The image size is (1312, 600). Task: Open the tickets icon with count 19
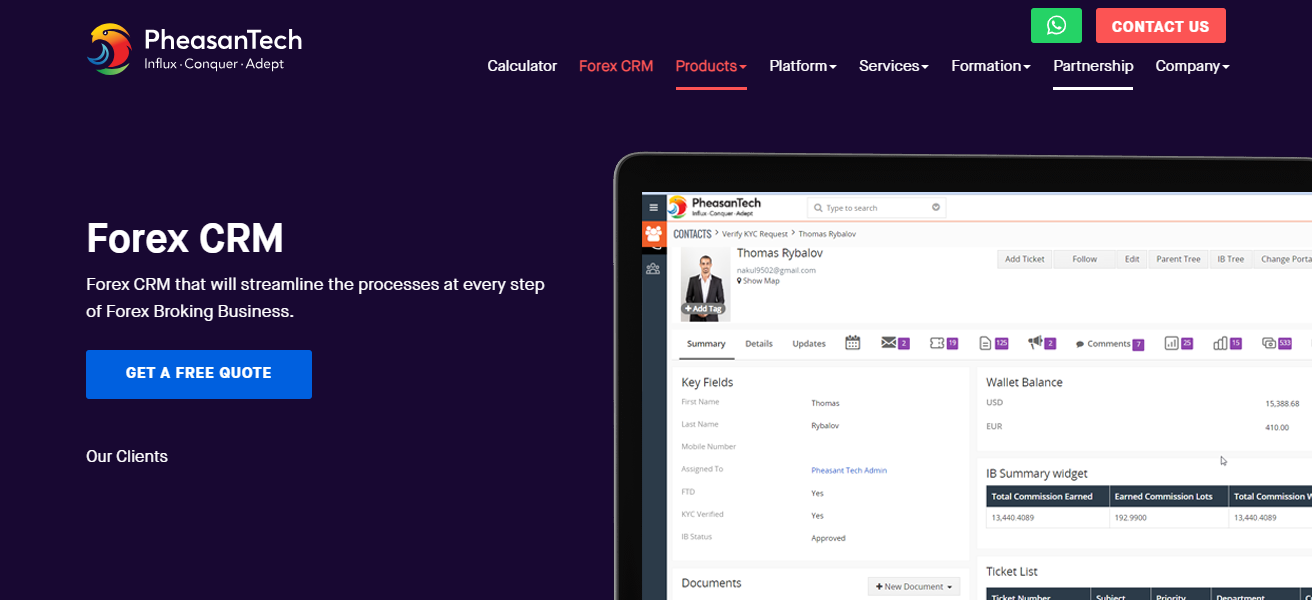[x=937, y=343]
